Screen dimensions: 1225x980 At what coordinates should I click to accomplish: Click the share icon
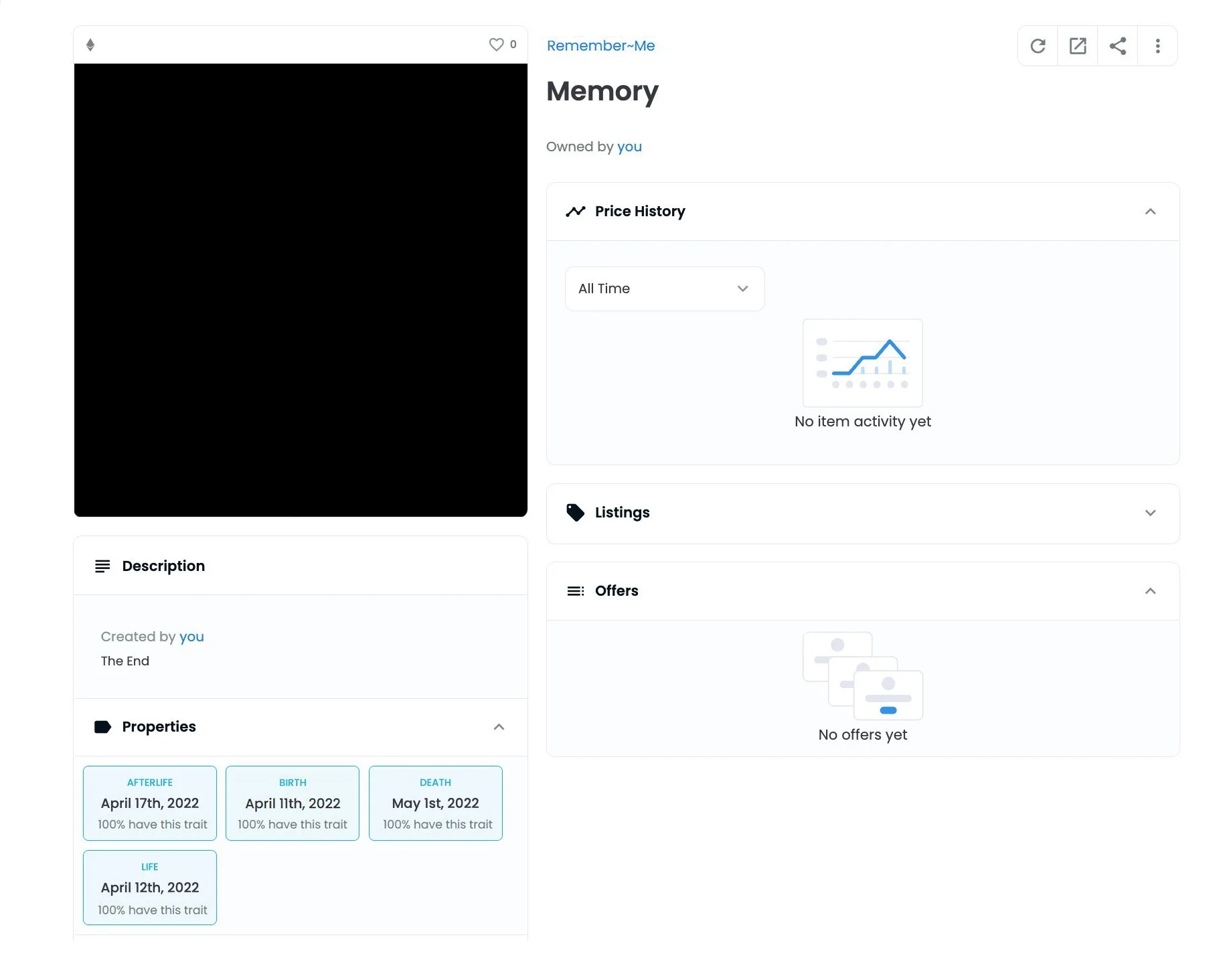(x=1118, y=46)
